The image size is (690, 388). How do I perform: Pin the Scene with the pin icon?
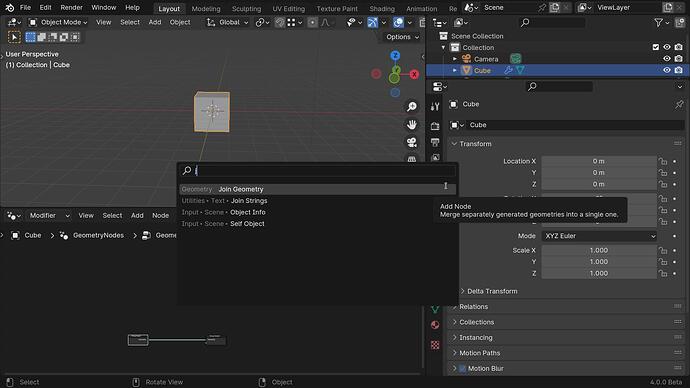tap(542, 7)
